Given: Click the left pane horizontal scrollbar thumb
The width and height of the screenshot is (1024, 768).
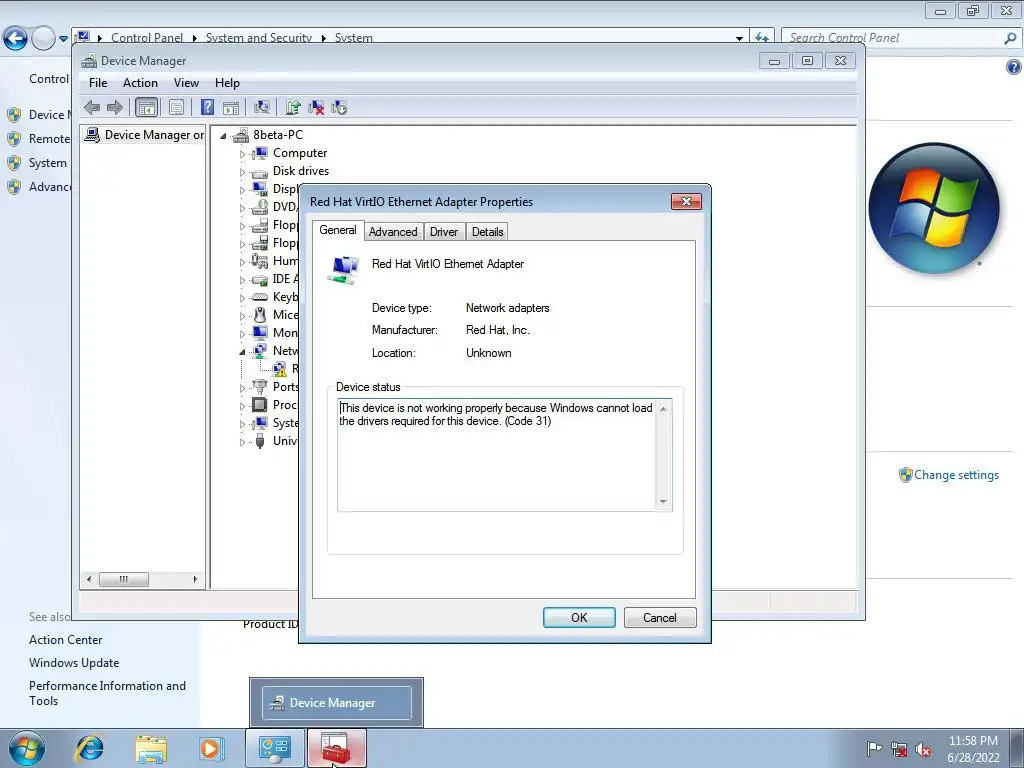Looking at the screenshot, I should click(x=123, y=579).
